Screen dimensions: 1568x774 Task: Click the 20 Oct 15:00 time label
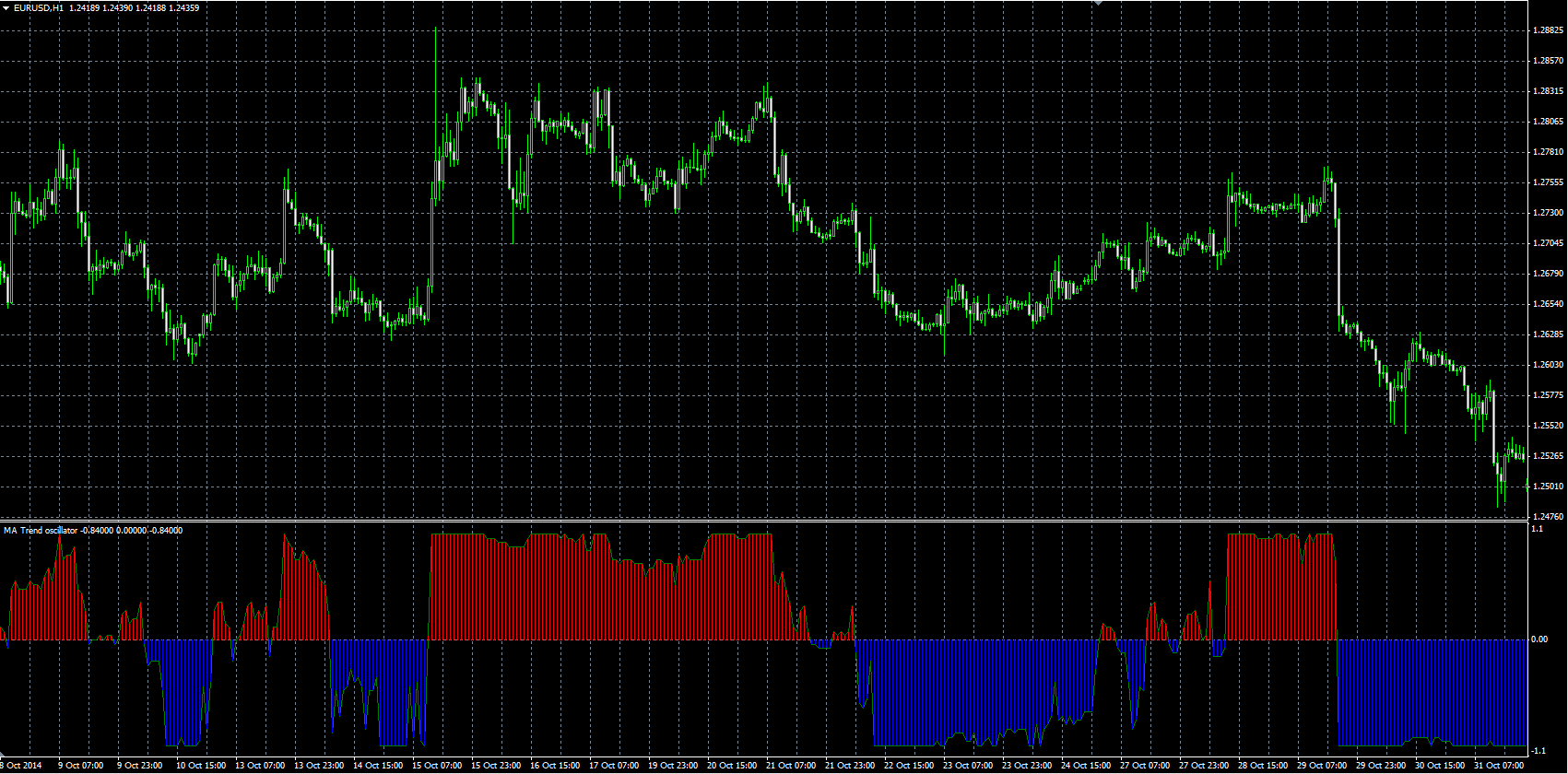click(732, 766)
